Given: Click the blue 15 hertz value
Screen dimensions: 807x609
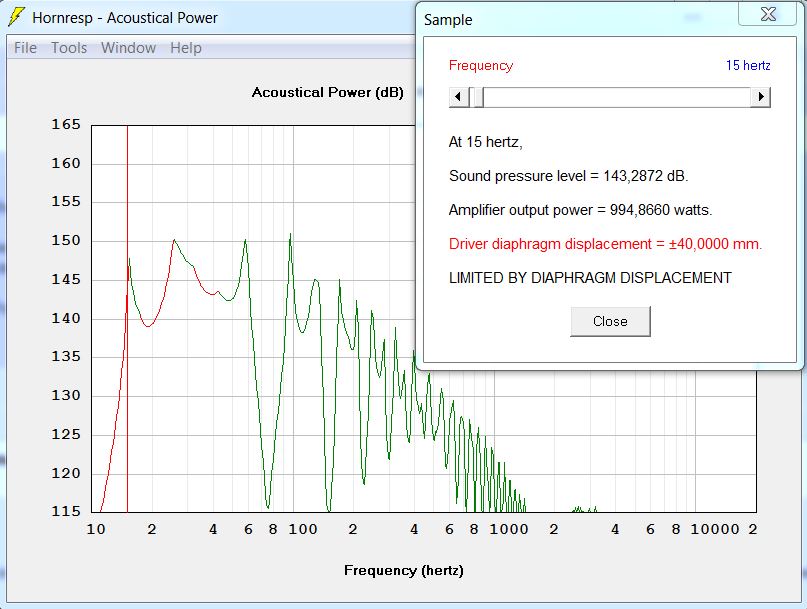Looking at the screenshot, I should (748, 65).
